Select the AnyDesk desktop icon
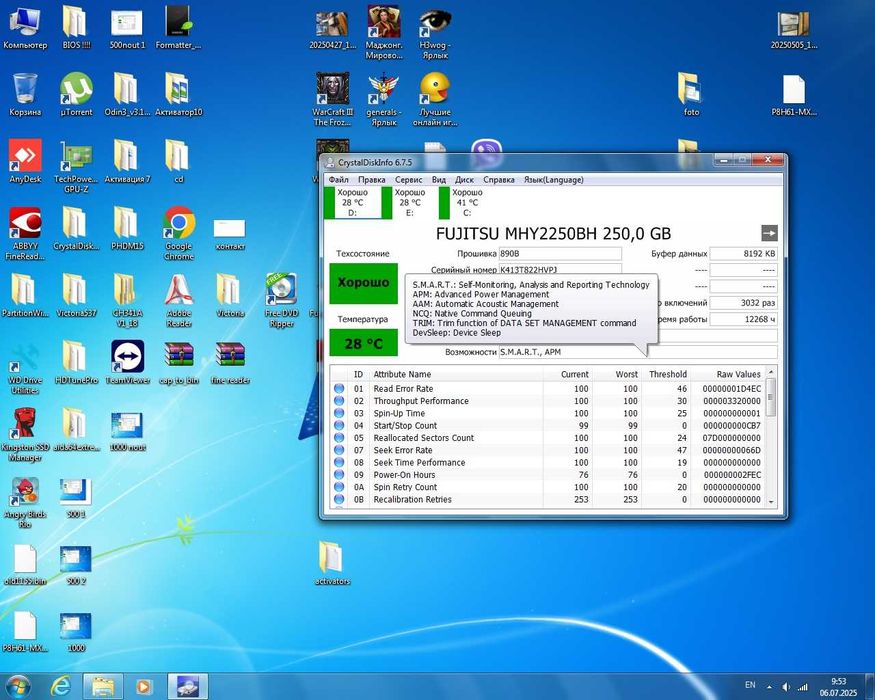Viewport: 875px width, 700px height. (x=25, y=157)
